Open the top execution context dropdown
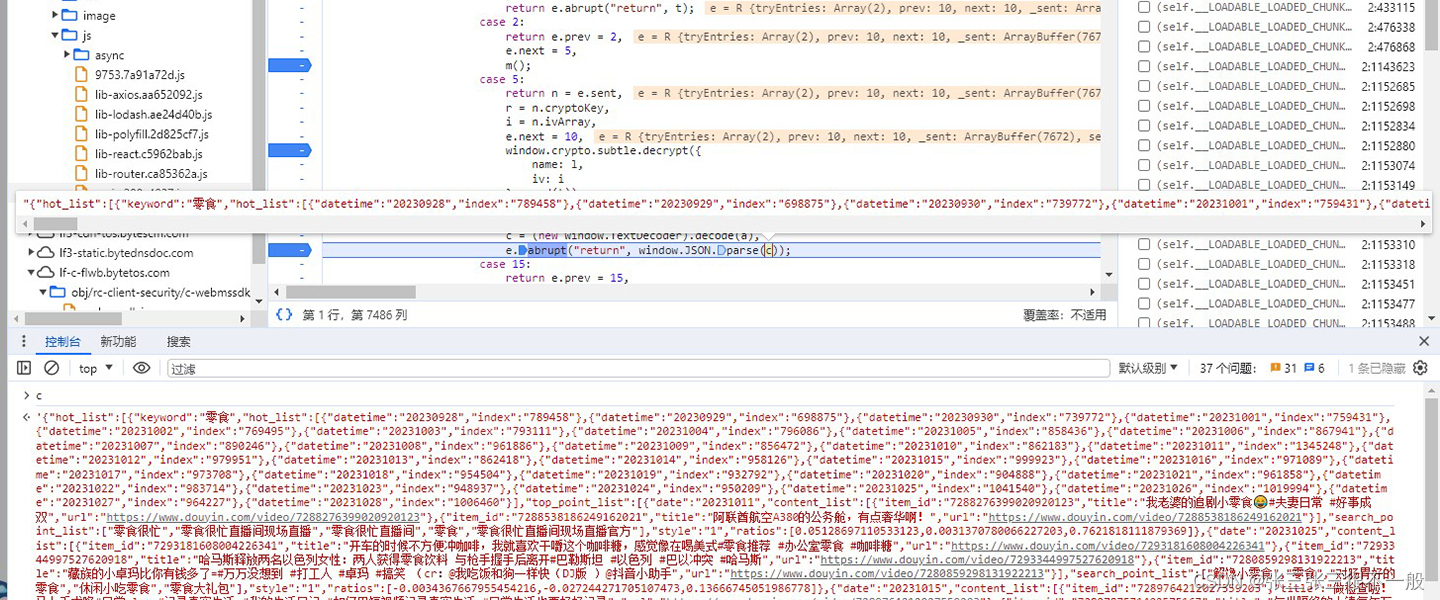Viewport: 1440px width, 600px height. click(96, 368)
